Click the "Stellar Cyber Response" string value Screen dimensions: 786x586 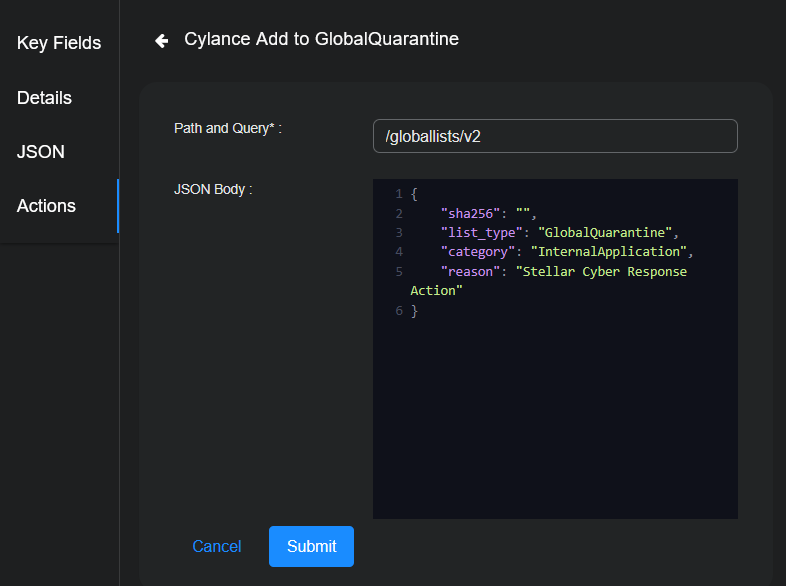(601, 272)
